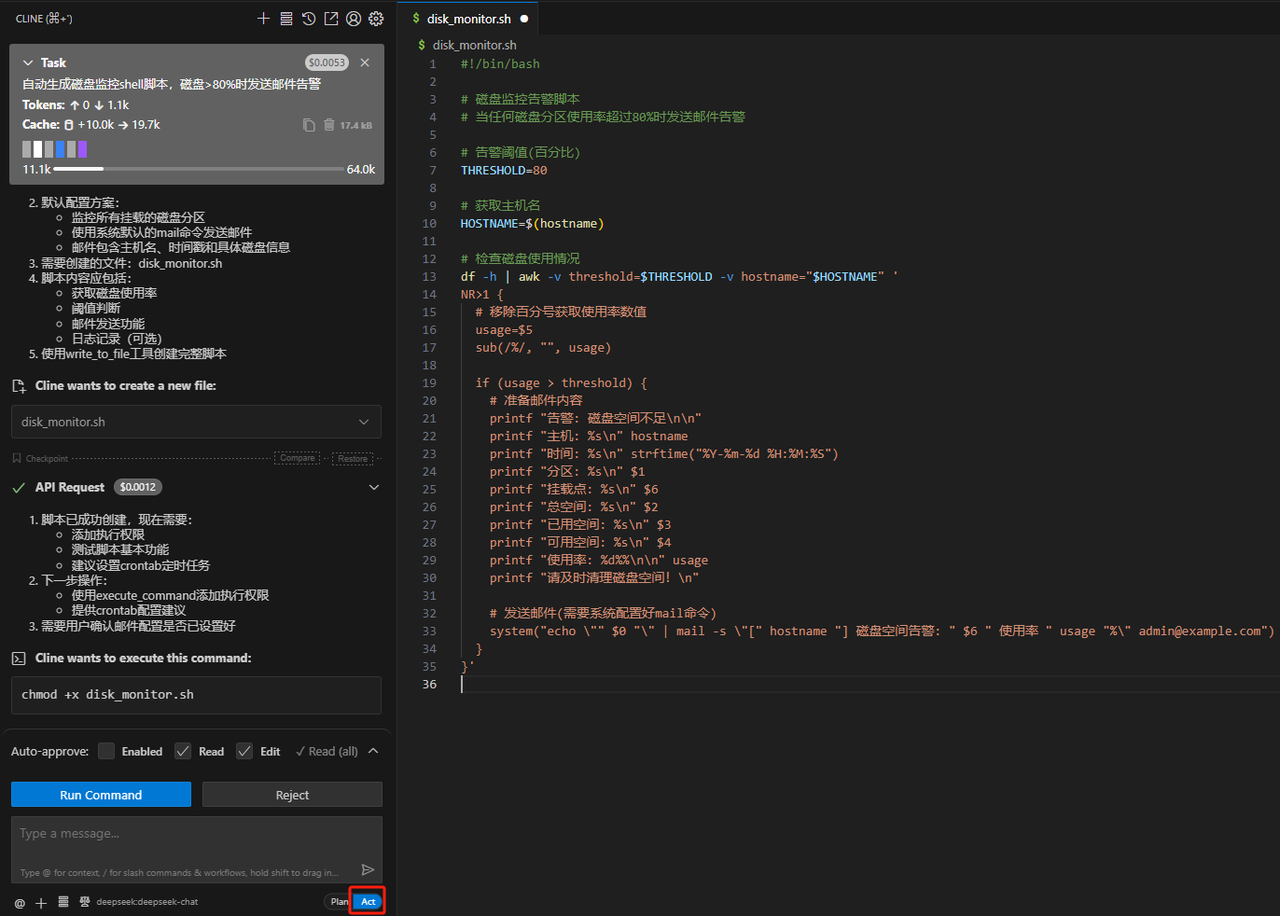1280x916 pixels.
Task: Click the 'if (usage > threshold) {' line
Action: (561, 383)
